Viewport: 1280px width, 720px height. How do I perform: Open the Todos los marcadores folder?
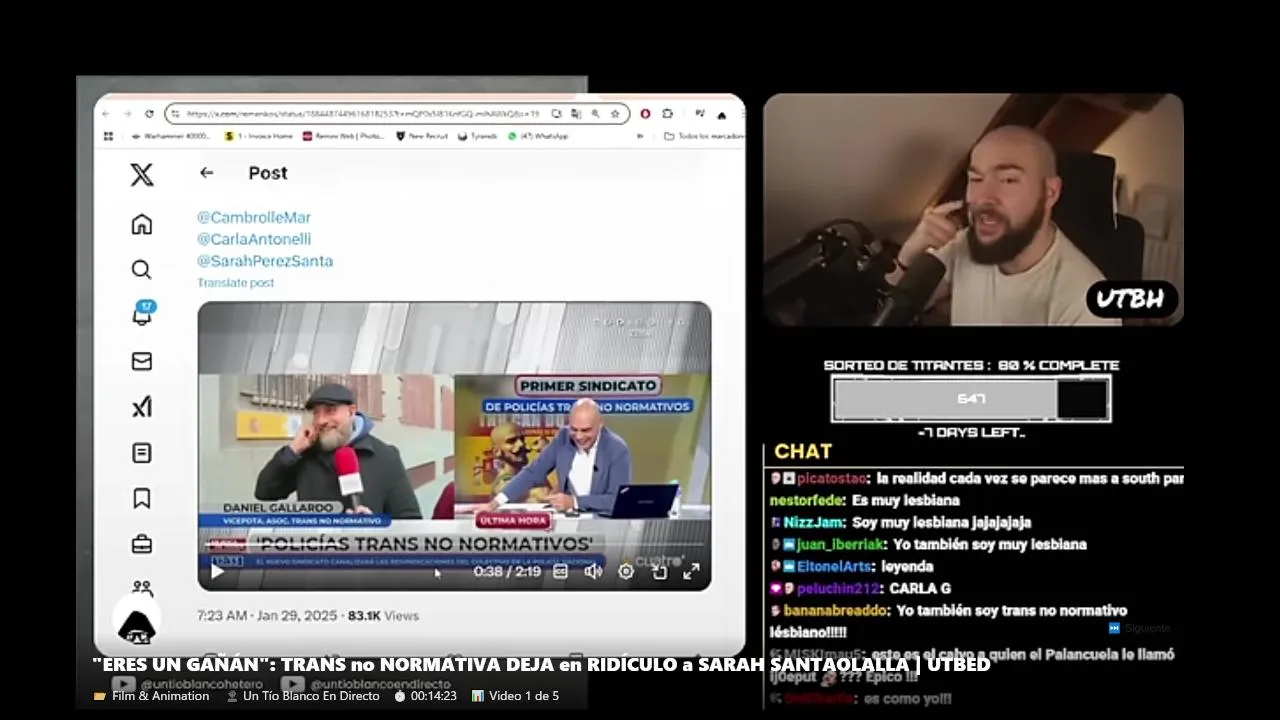point(704,136)
